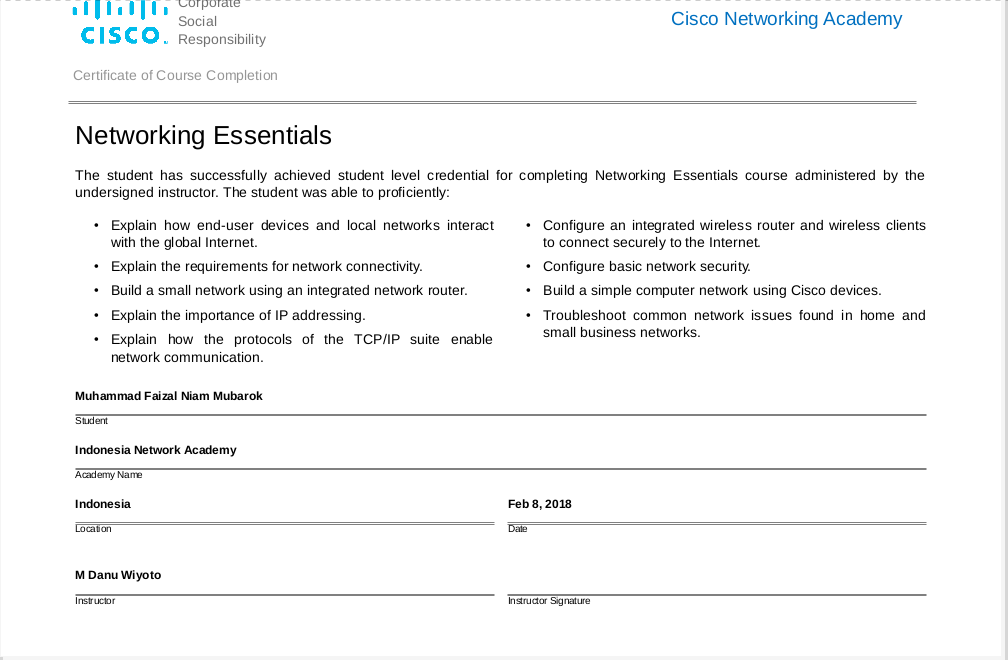1008x660 pixels.
Task: Click the wireless router configuration bullet
Action: (x=733, y=233)
